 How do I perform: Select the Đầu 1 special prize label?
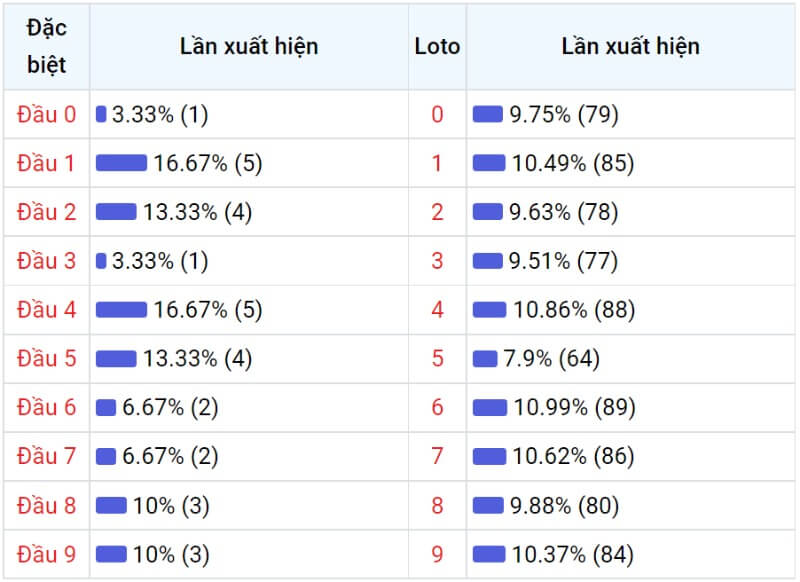pyautogui.click(x=46, y=163)
